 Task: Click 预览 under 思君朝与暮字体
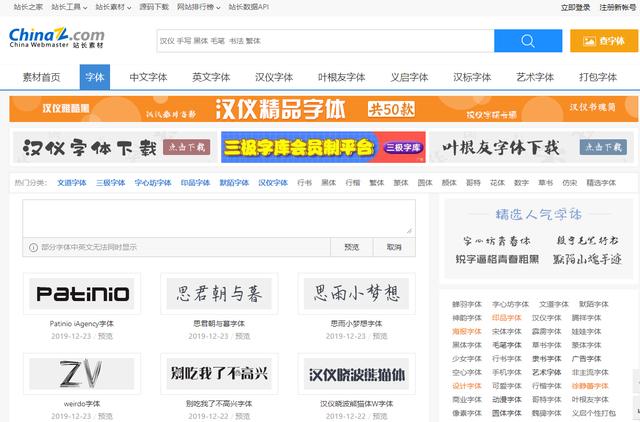(242, 336)
